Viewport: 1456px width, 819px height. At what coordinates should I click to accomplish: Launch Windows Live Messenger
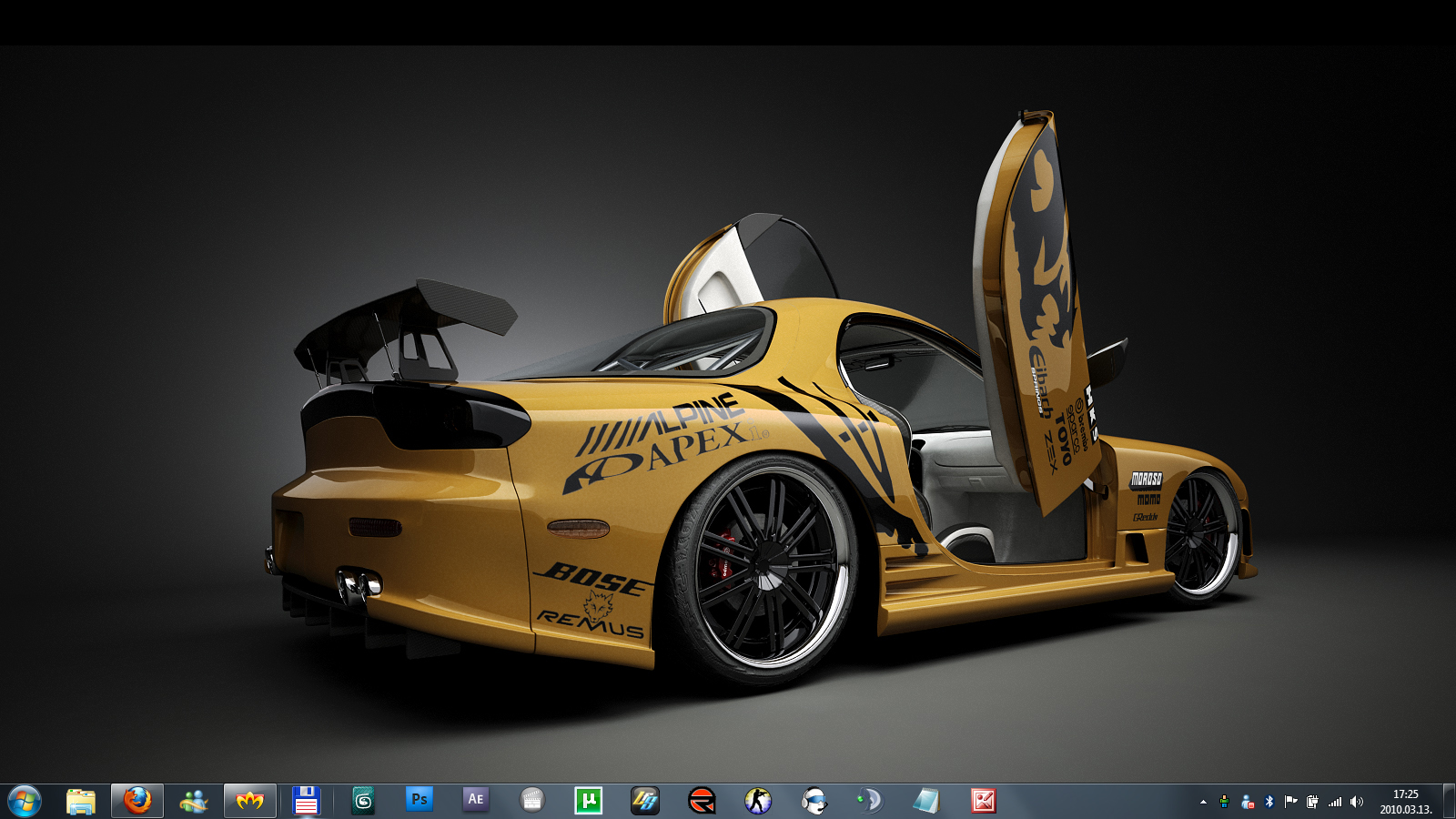194,801
